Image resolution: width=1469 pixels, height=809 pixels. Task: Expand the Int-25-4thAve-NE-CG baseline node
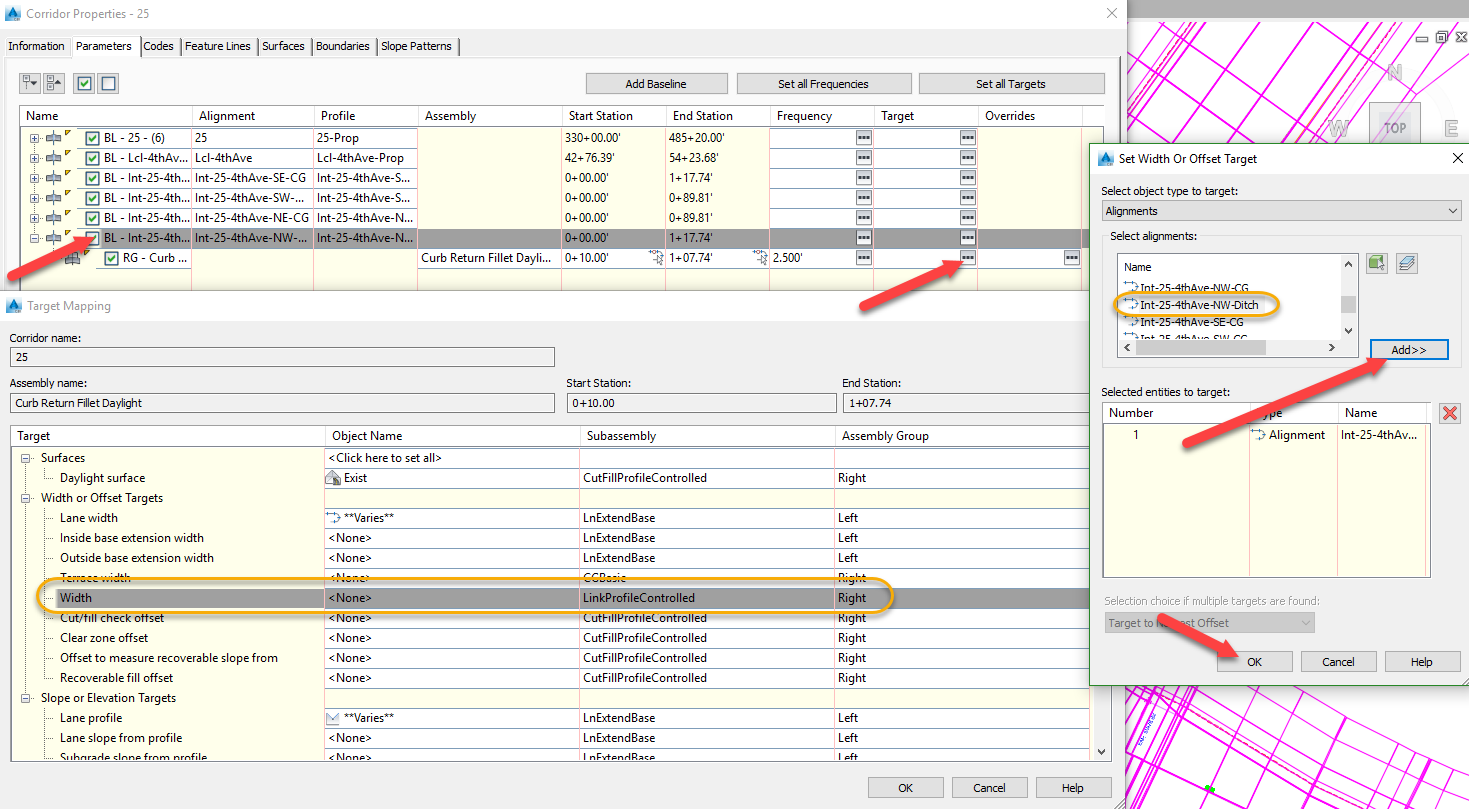tap(35, 218)
